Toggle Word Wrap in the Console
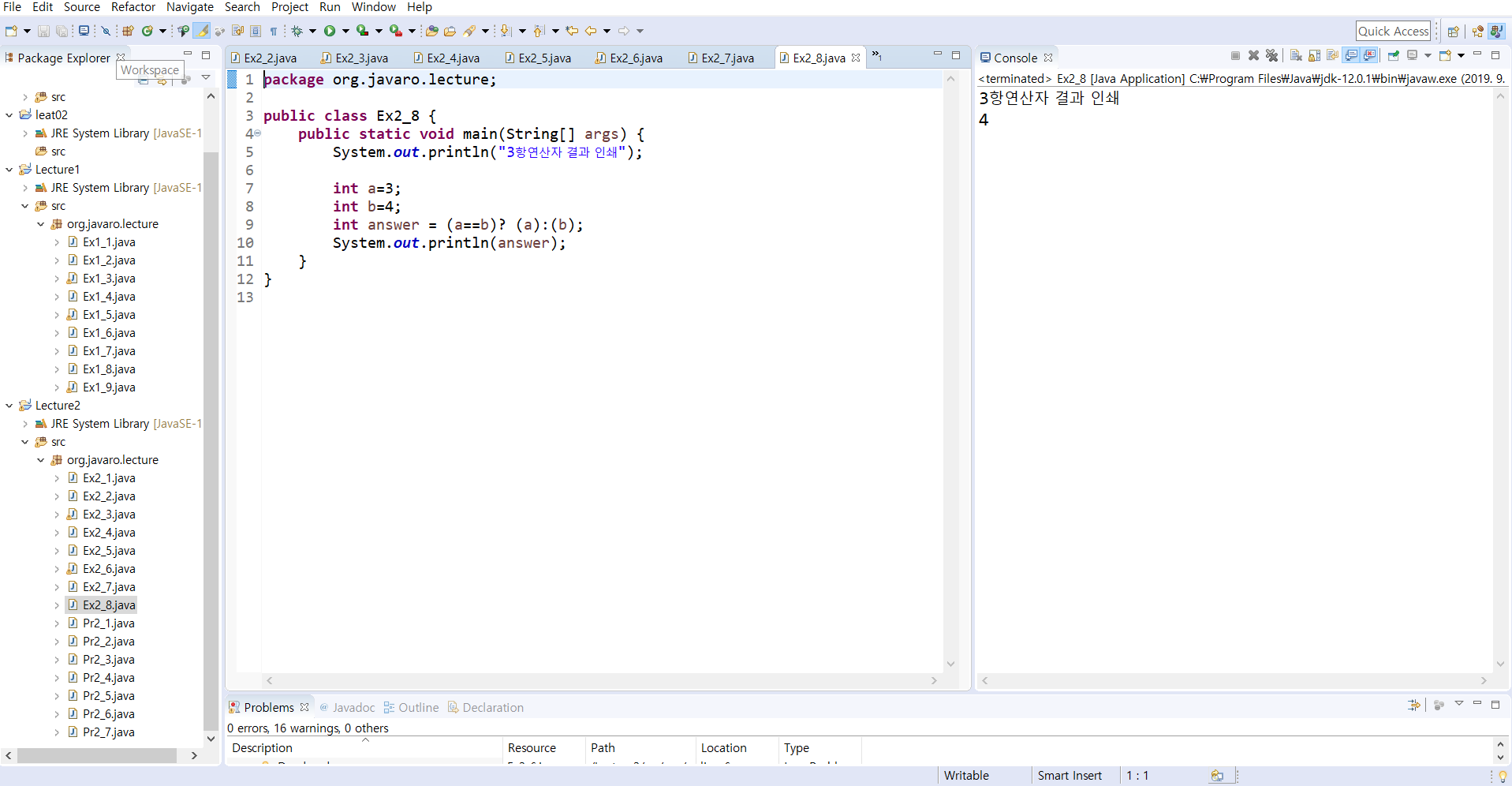Screen dimensions: 1512x786 pyautogui.click(x=1332, y=55)
